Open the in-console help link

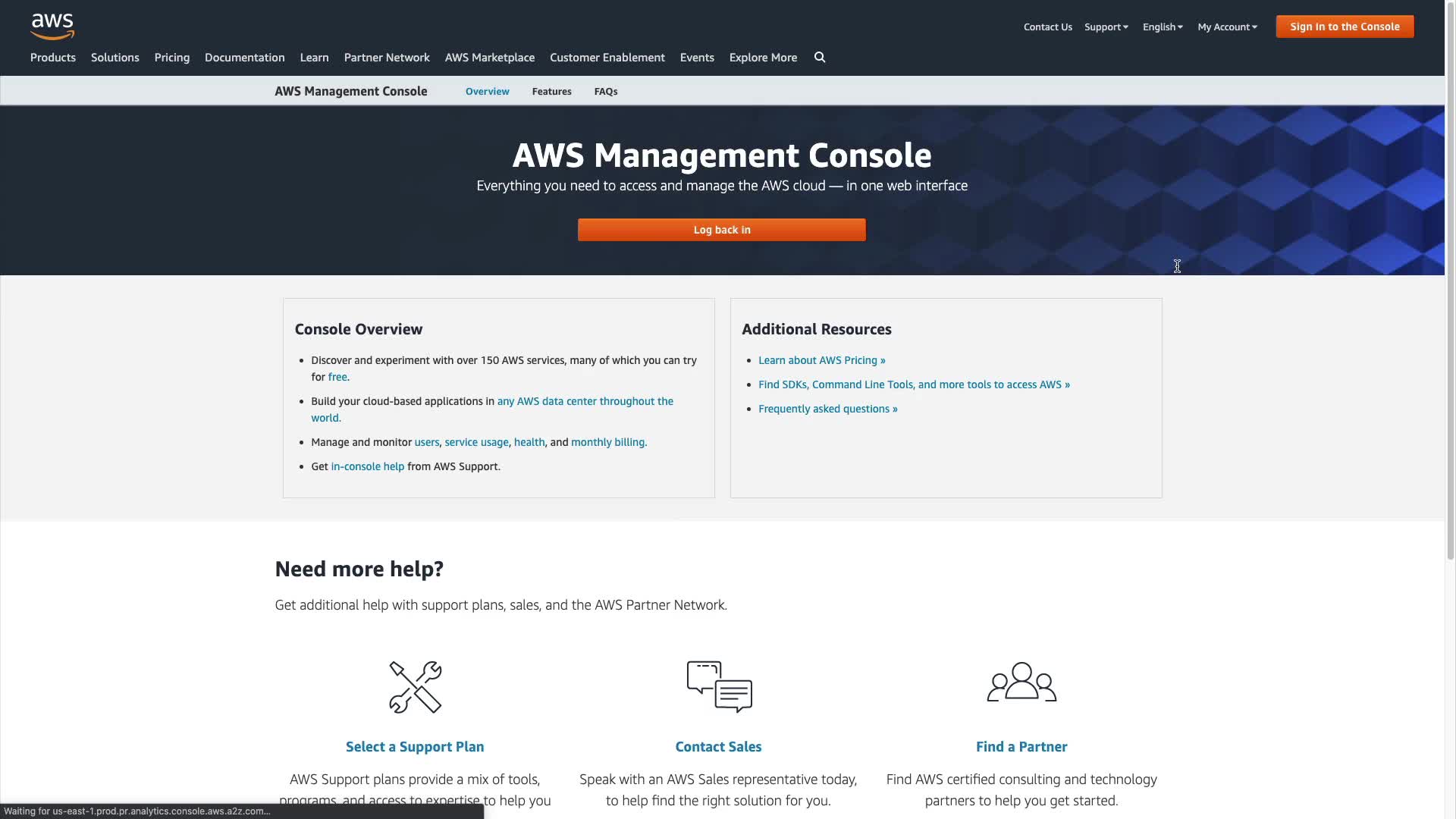click(x=367, y=466)
